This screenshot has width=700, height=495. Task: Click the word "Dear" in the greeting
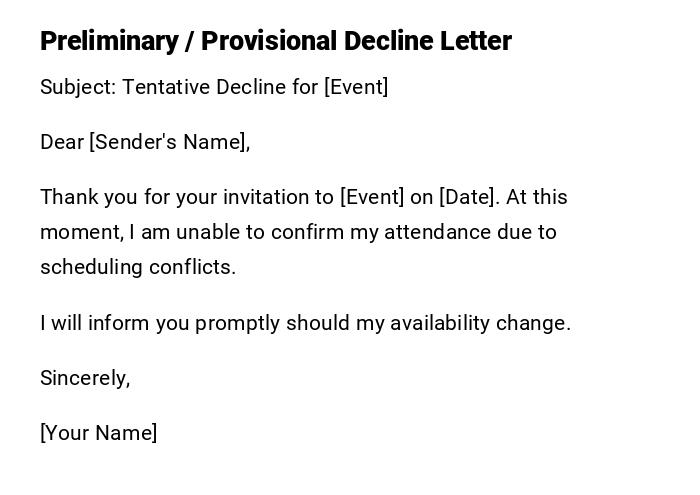click(62, 142)
